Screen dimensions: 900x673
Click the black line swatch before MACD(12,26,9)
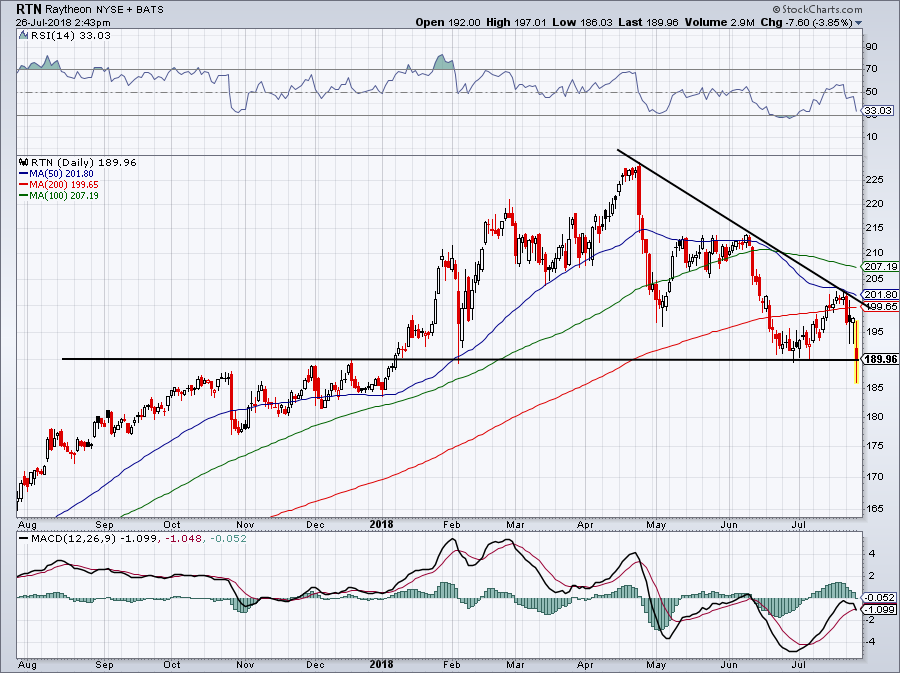[24, 539]
